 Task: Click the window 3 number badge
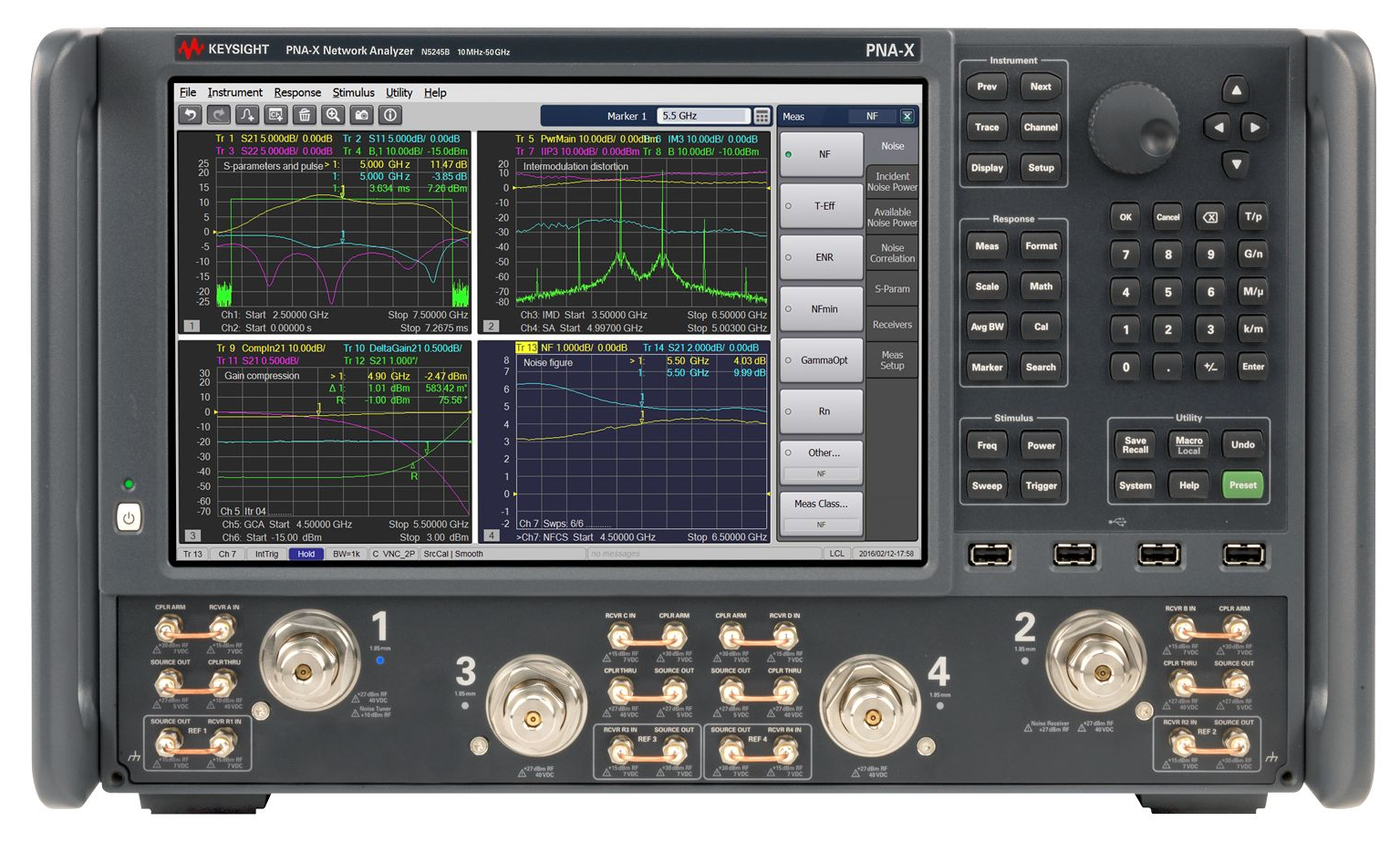pyautogui.click(x=192, y=535)
